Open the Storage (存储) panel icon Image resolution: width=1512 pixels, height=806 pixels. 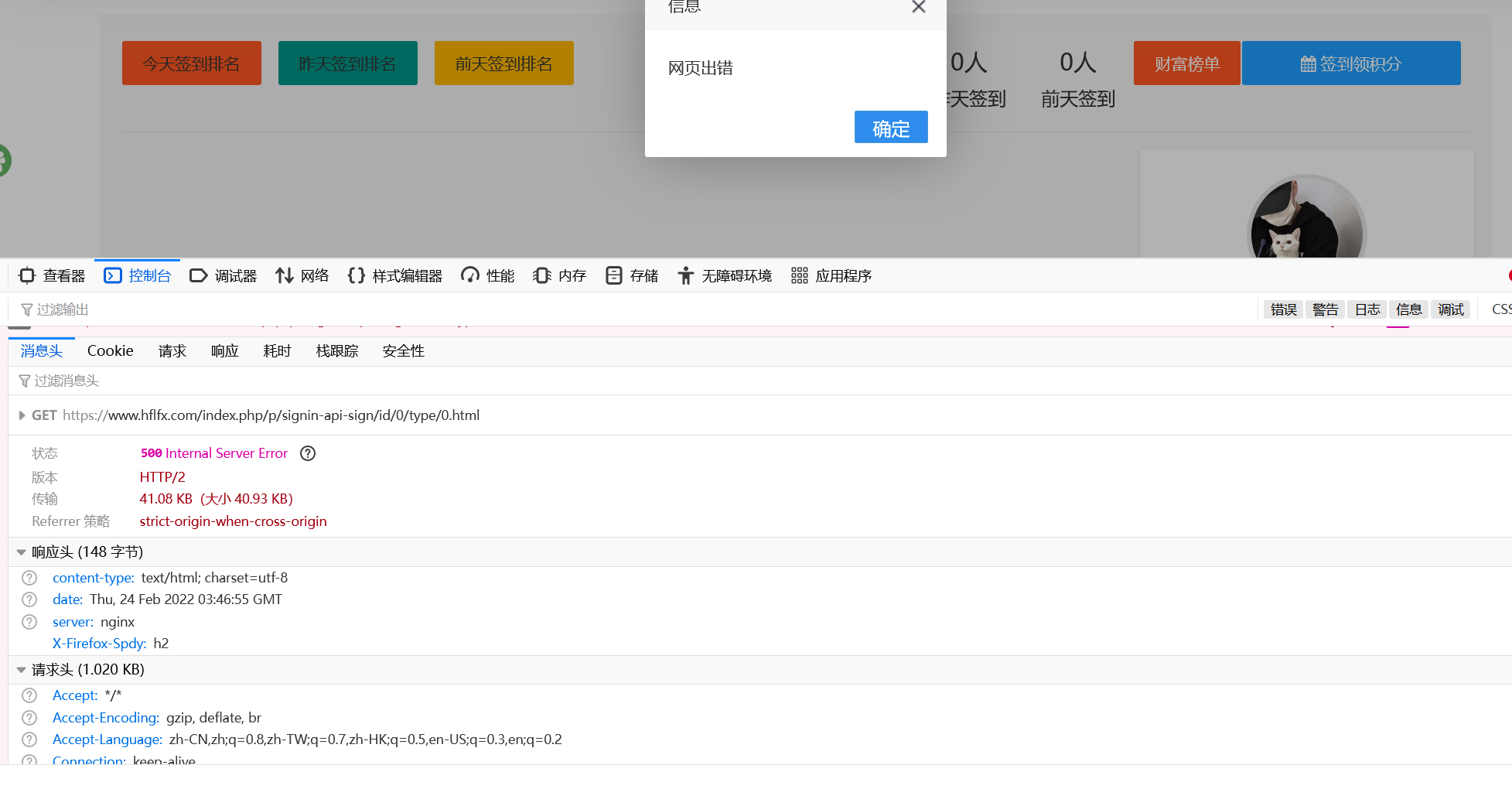(x=614, y=276)
